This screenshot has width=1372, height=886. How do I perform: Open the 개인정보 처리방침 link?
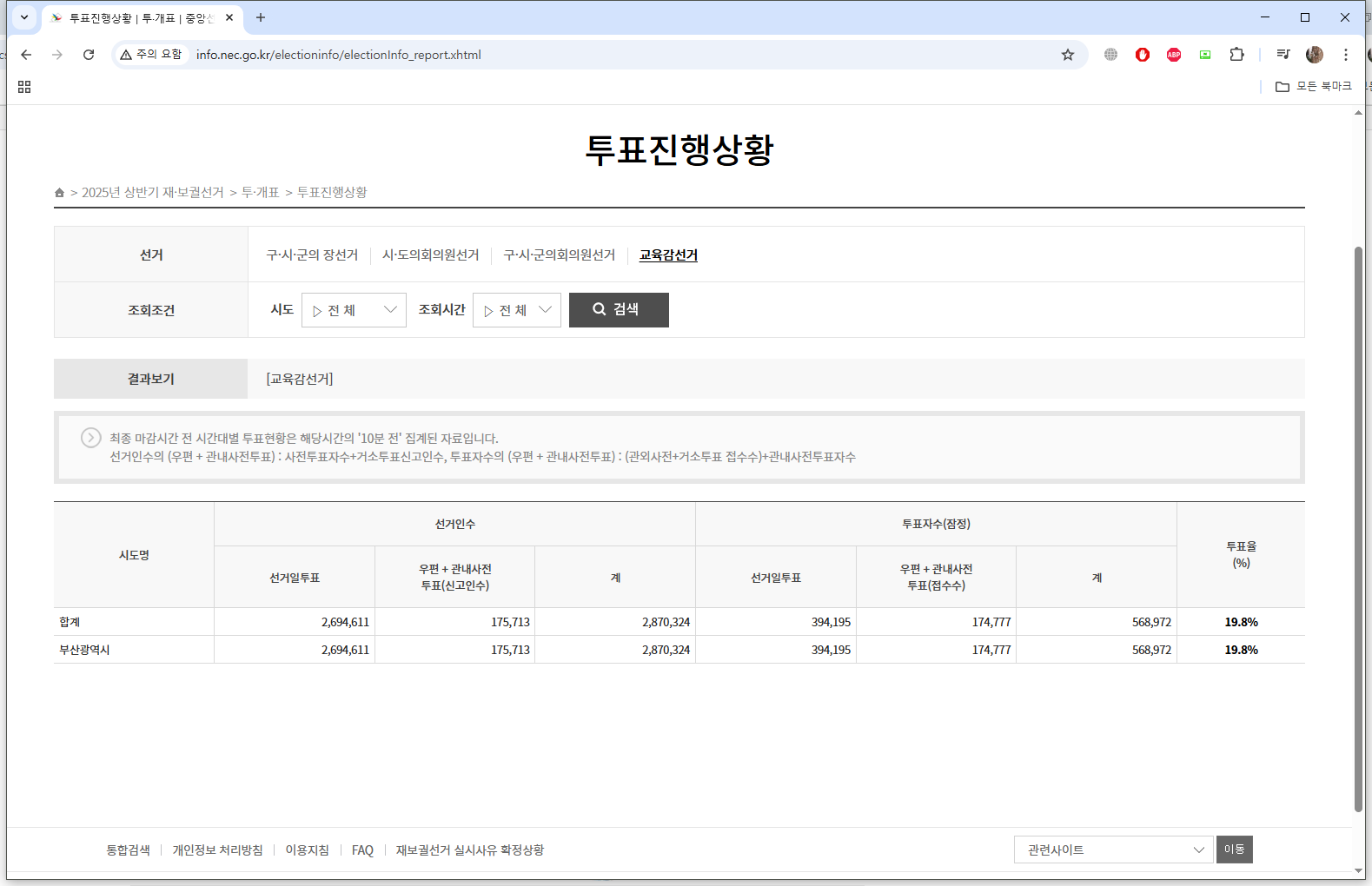pyautogui.click(x=217, y=850)
